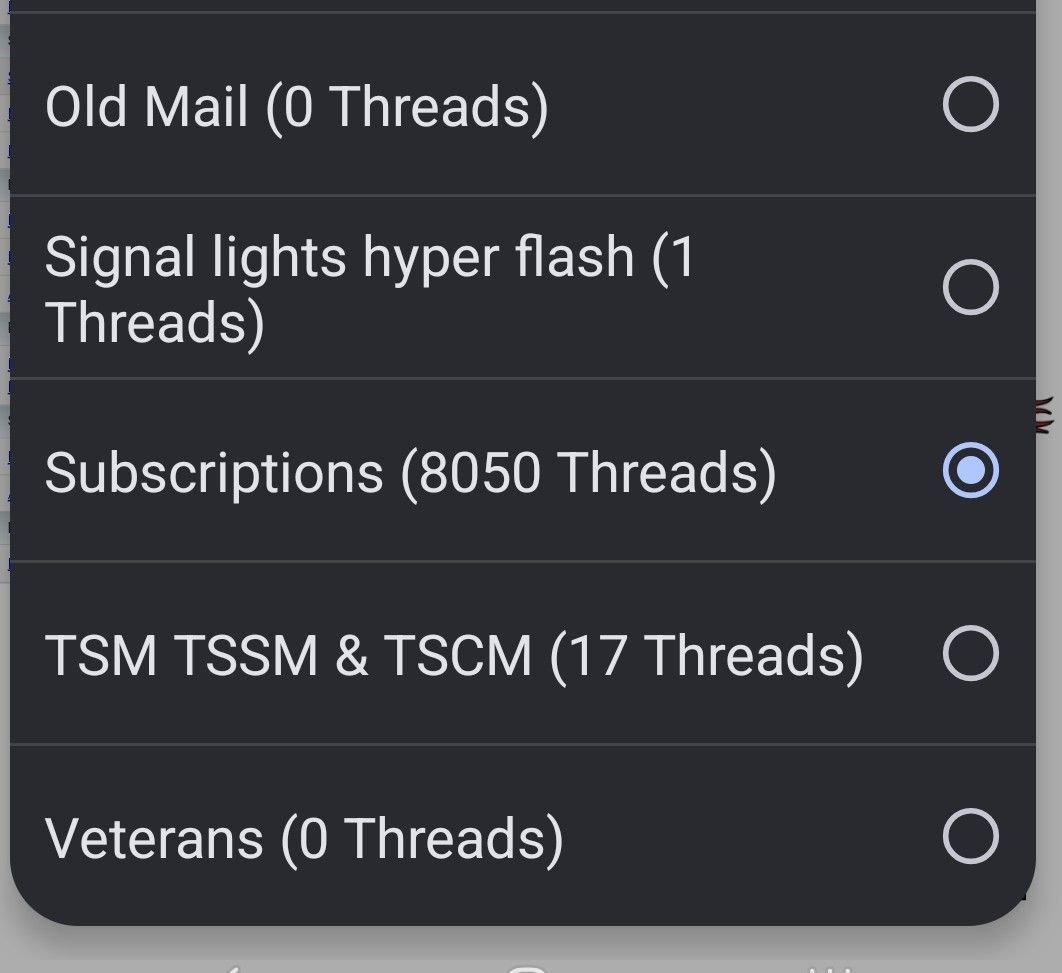This screenshot has width=1062, height=973.
Task: Click "(0 Threads)" beside Veterans
Action: click(422, 838)
